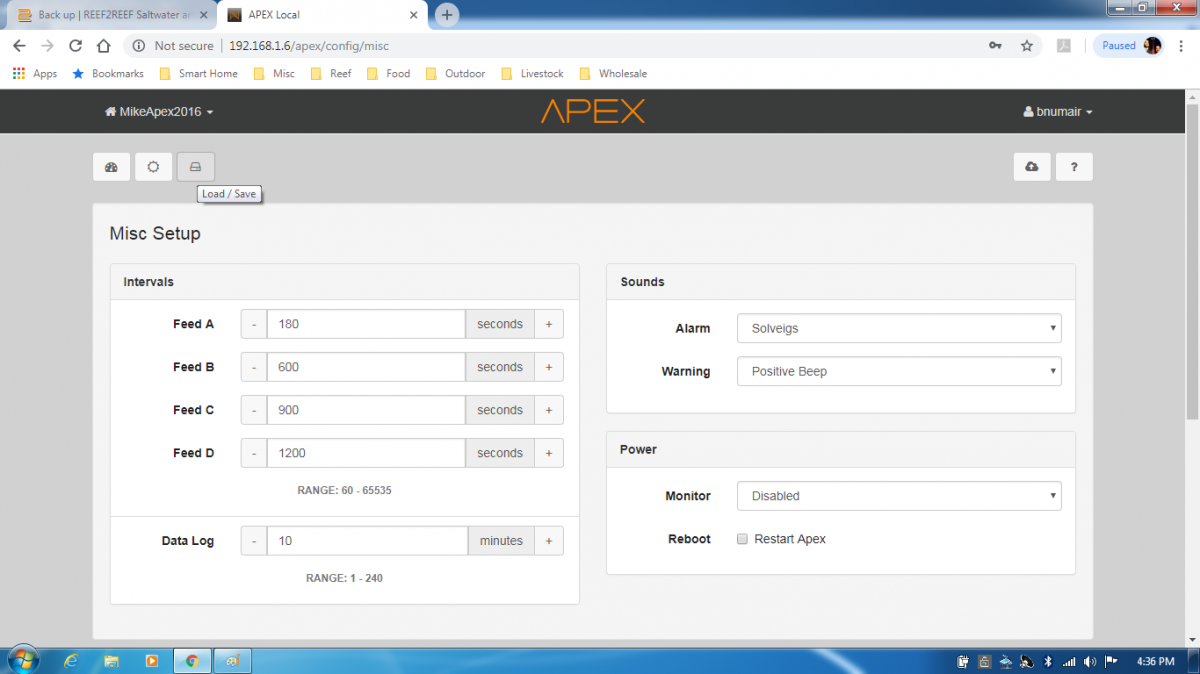Switch to the REEF2REEF Back up tab
1200x674 pixels.
click(110, 15)
